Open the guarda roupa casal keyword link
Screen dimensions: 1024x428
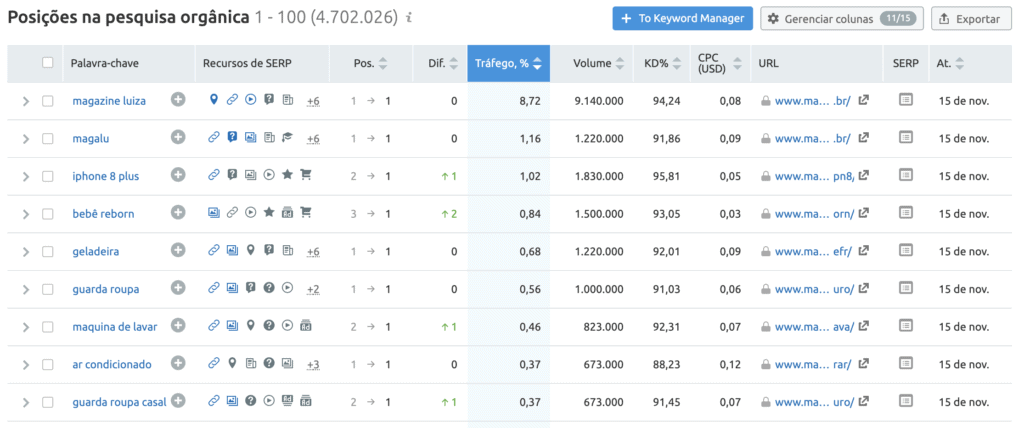119,402
